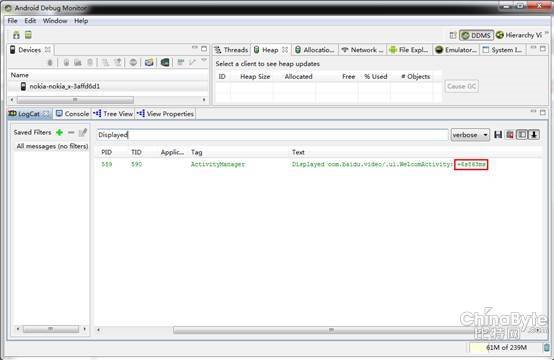Click the Stop Process icon in Devices toolbar
The image size is (554, 360).
(x=133, y=63)
